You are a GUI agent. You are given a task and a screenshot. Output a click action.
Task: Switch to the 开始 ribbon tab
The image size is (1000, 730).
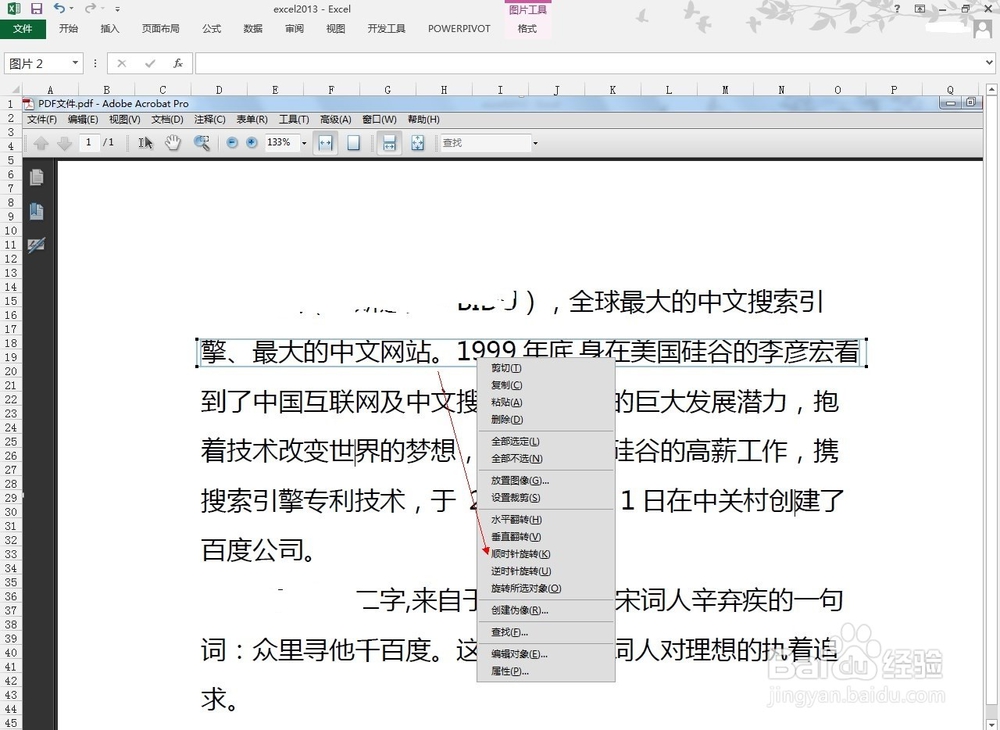pos(68,29)
